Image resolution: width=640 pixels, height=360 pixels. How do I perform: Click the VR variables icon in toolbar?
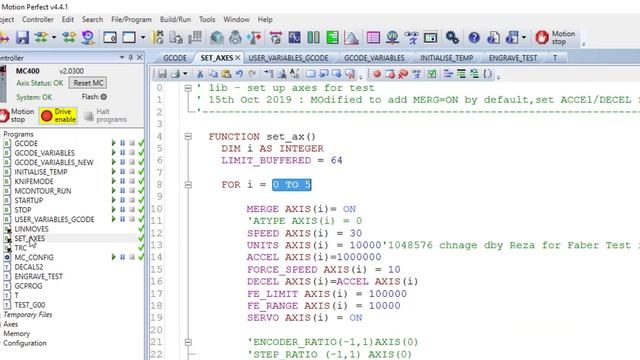point(392,38)
